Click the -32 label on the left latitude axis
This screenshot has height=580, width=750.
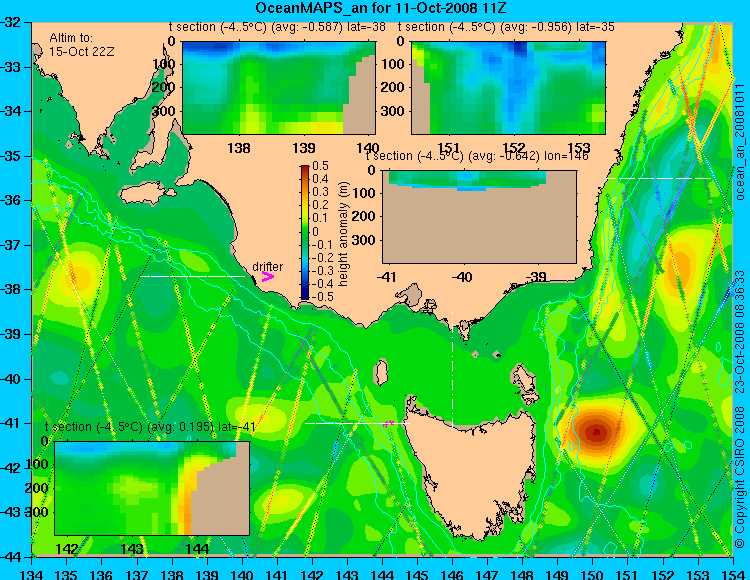click(x=11, y=22)
